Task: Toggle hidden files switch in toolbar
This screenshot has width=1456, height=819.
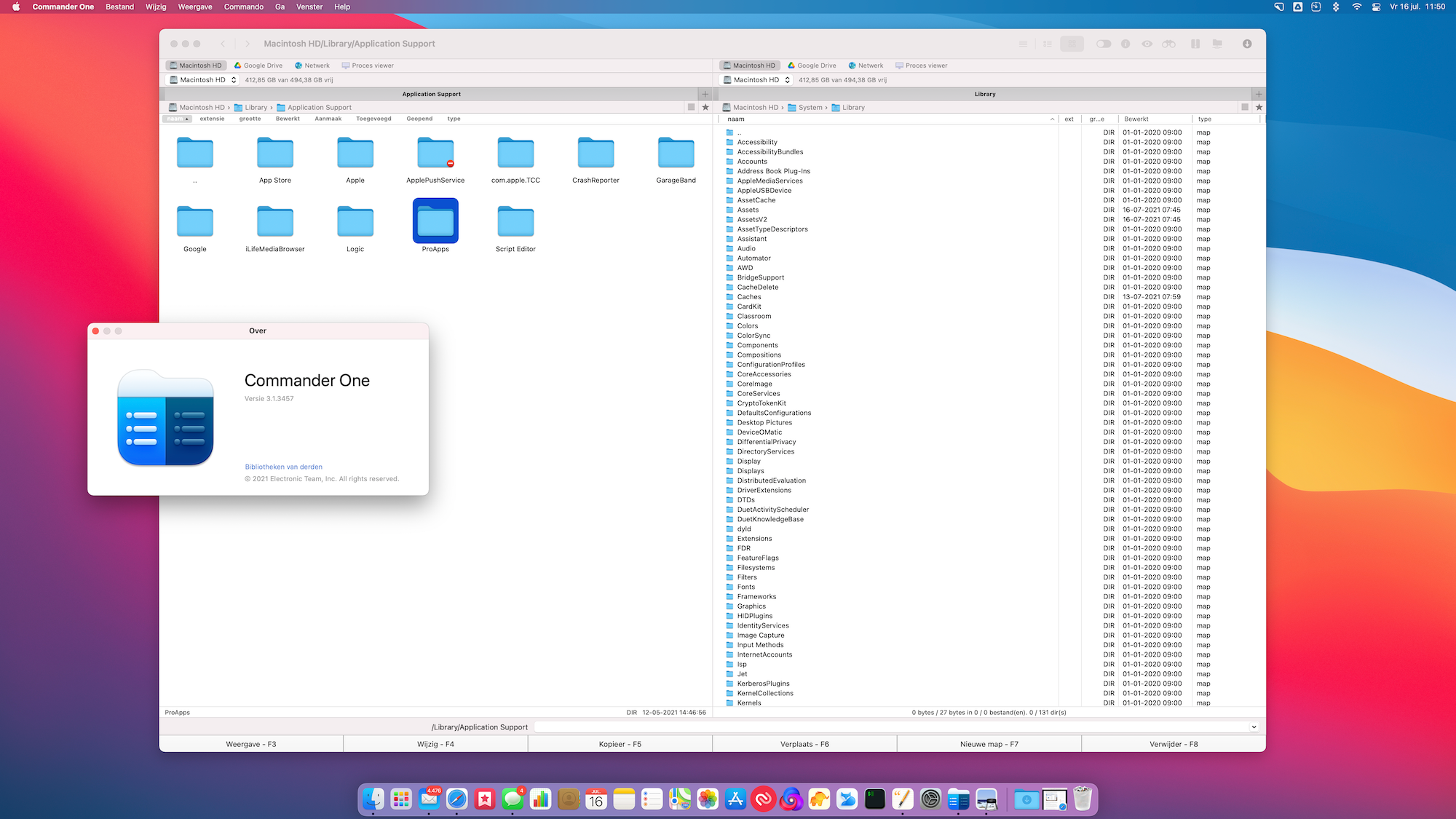Action: coord(1104,44)
